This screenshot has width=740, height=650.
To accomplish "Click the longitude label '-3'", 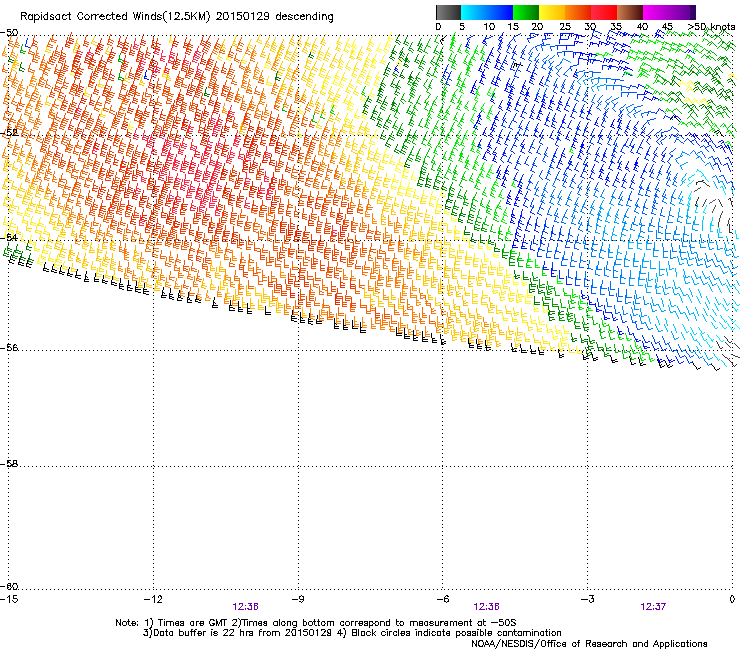I will pos(587,599).
